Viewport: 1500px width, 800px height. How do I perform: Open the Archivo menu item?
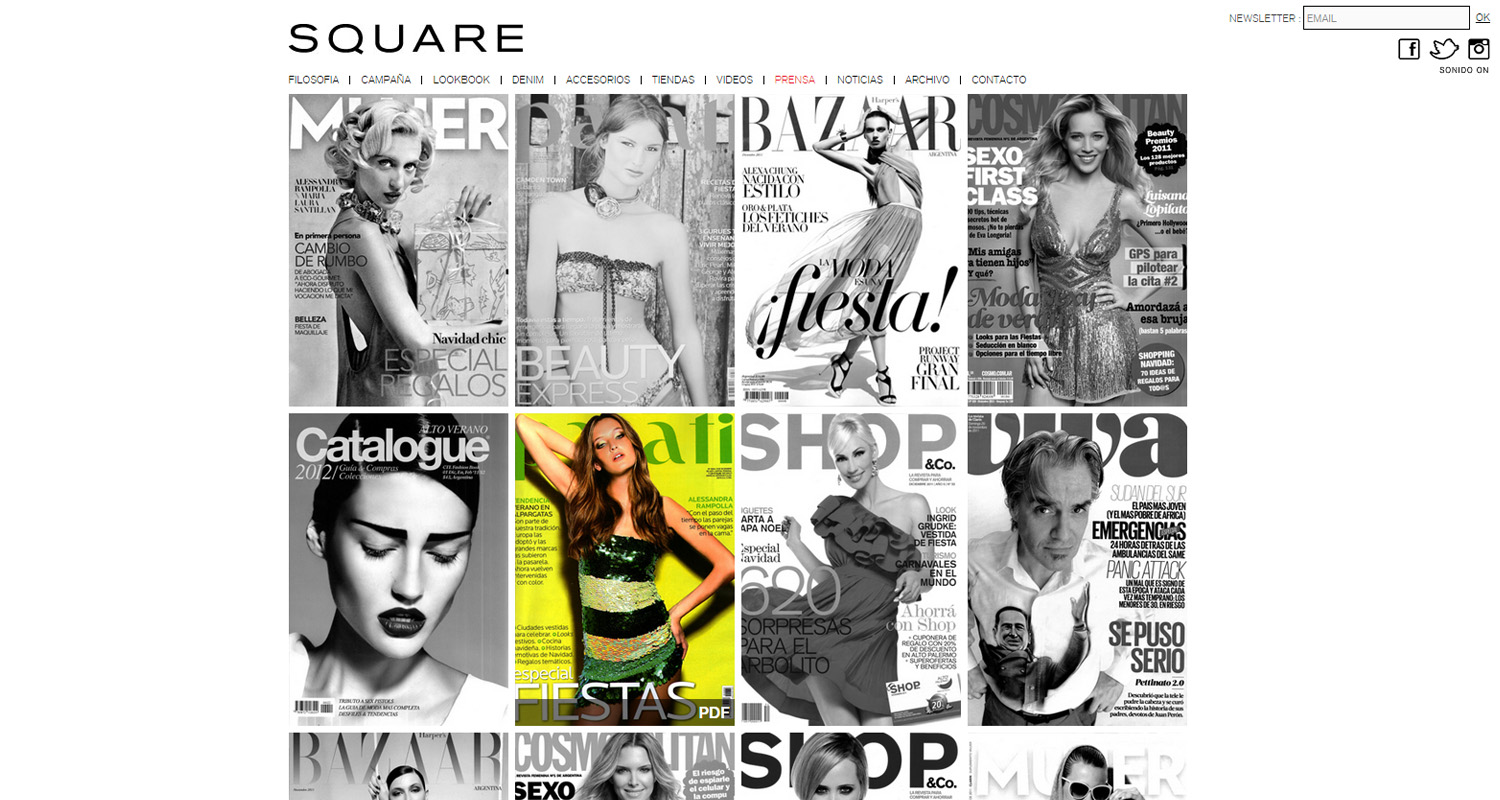tap(927, 80)
